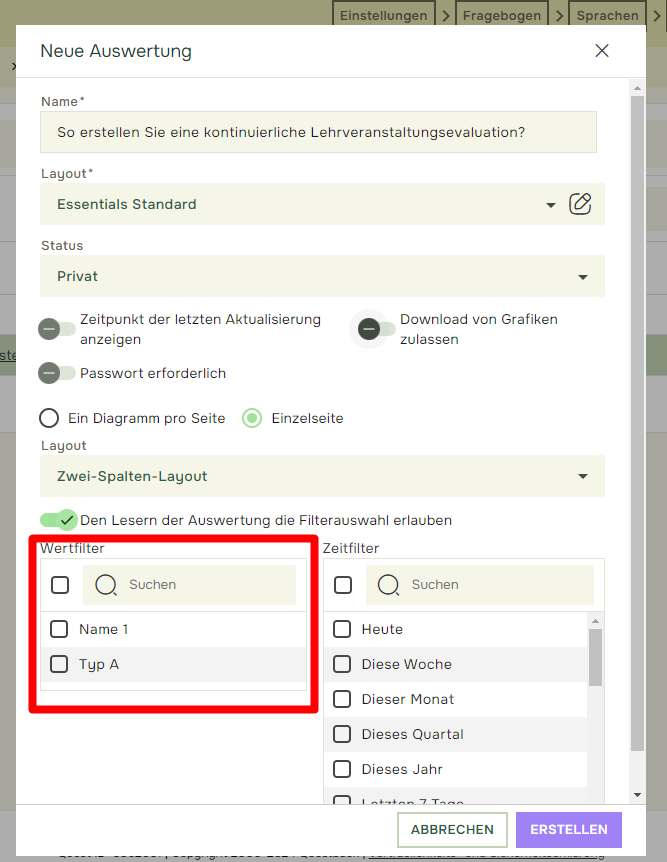This screenshot has height=862, width=667.
Task: Check the Dieses Jahr checkbox
Action: tap(342, 769)
